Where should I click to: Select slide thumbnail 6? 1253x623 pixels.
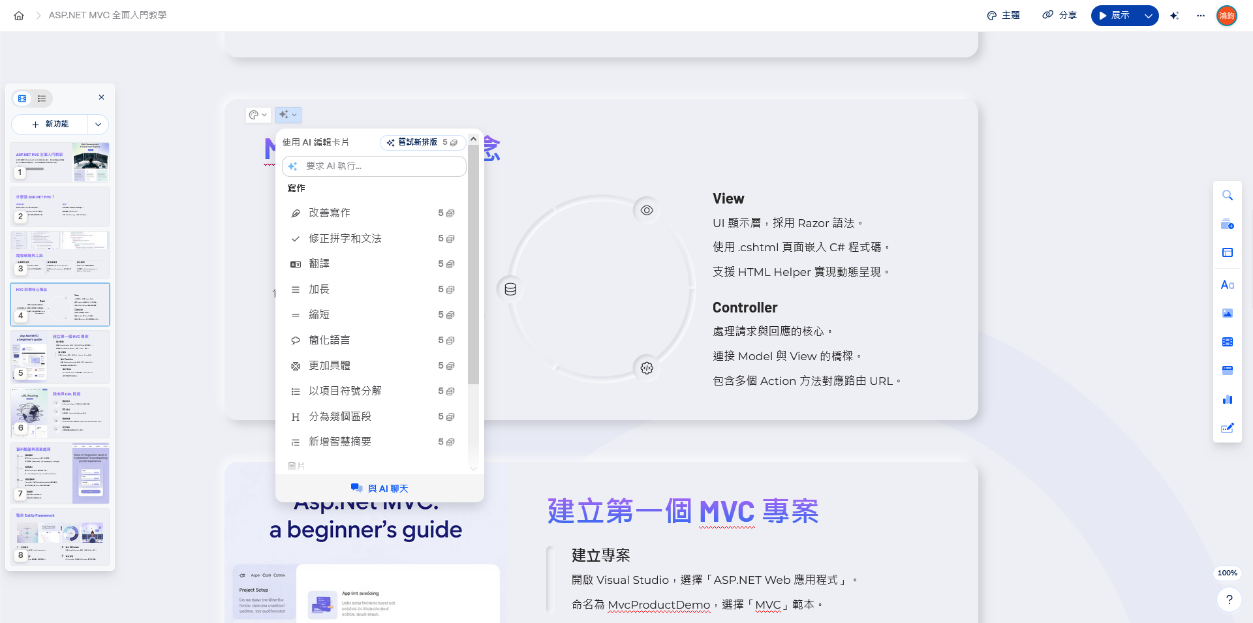coord(61,413)
